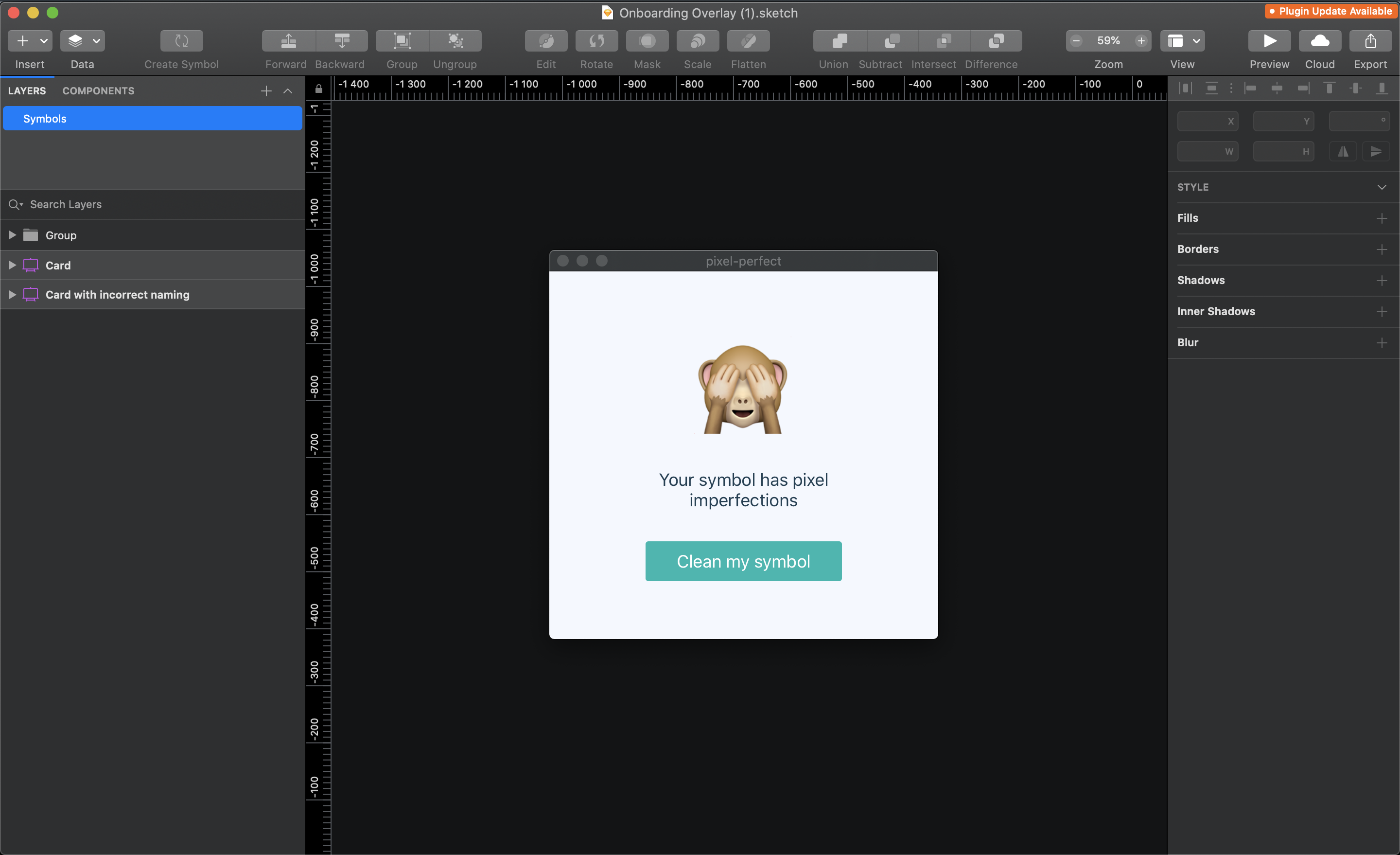Click the Subtract boolean icon
Viewport: 1400px width, 855px height.
[x=892, y=40]
